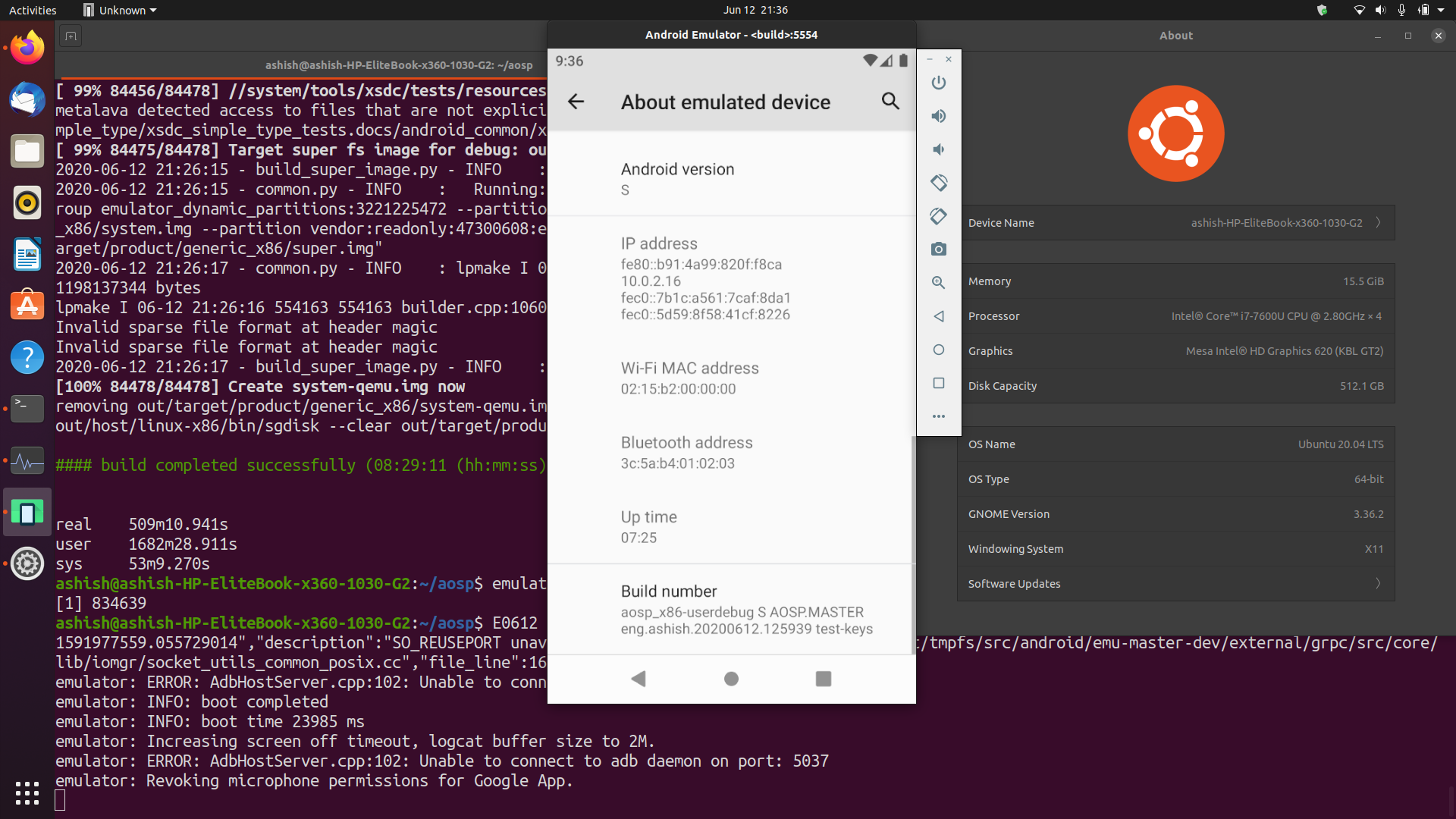The image size is (1456, 819).
Task: Open extended controls via the three-dots icon
Action: coord(939,416)
